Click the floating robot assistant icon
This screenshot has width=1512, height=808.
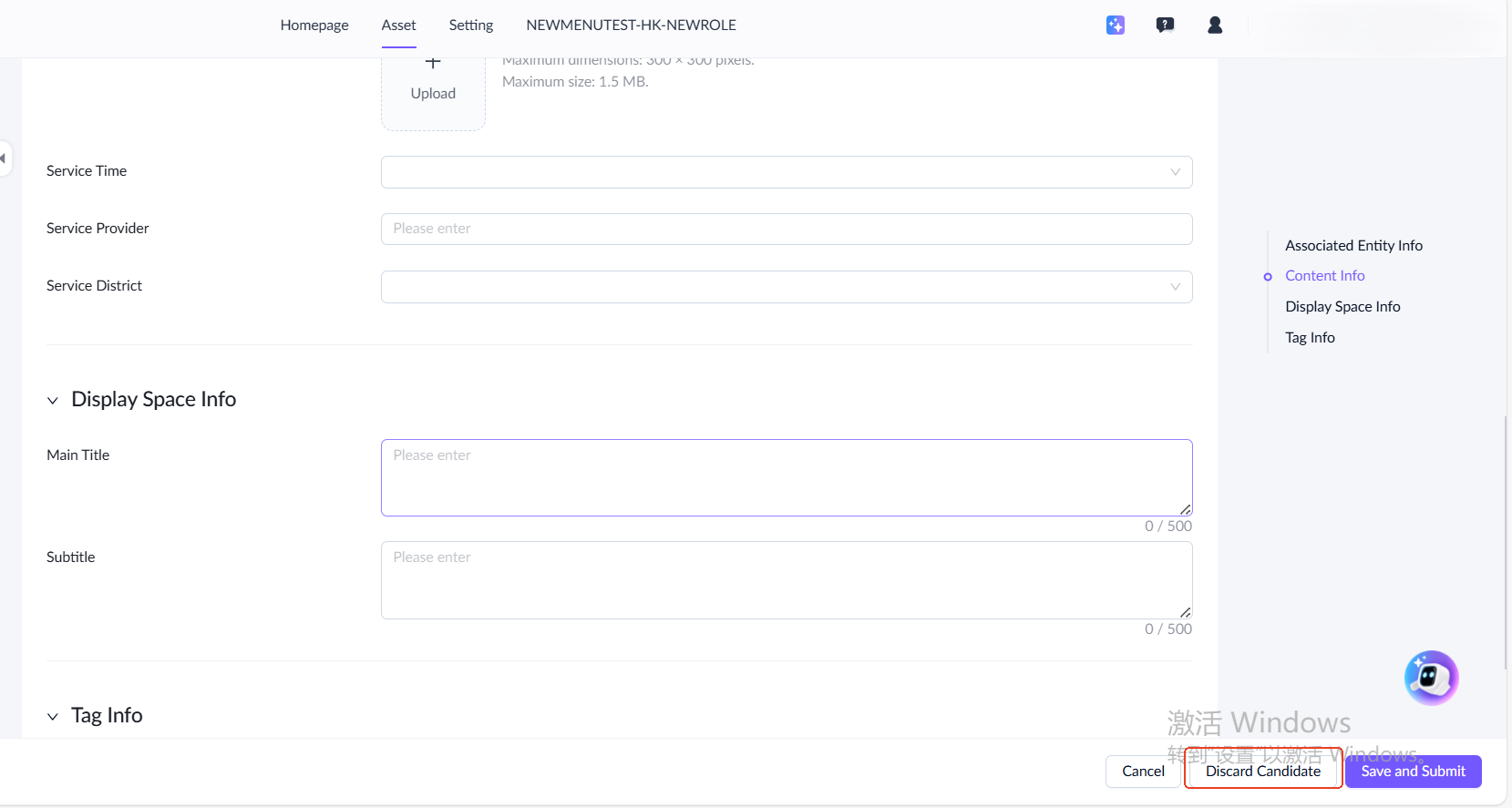tap(1431, 678)
